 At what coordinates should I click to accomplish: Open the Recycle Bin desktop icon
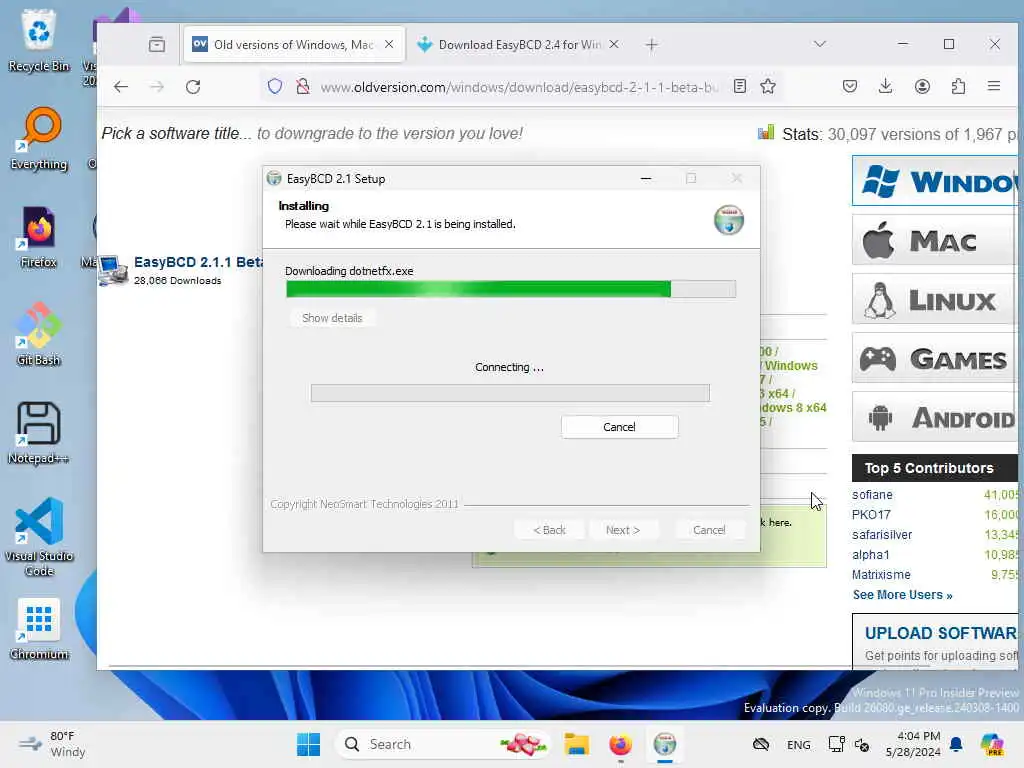[x=39, y=40]
